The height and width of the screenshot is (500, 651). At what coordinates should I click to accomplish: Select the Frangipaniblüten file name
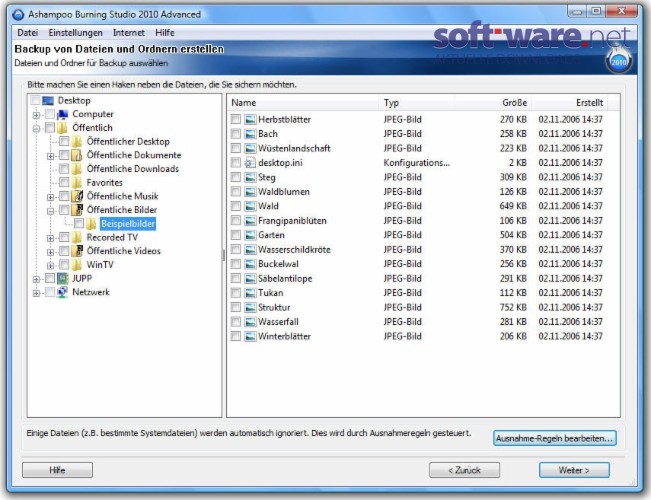click(x=292, y=221)
